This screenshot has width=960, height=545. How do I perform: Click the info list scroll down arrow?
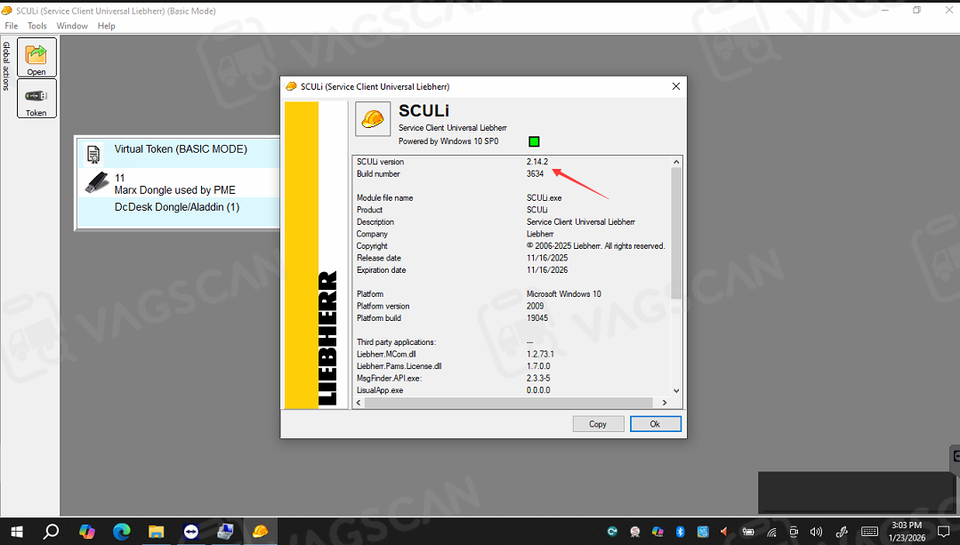point(676,391)
